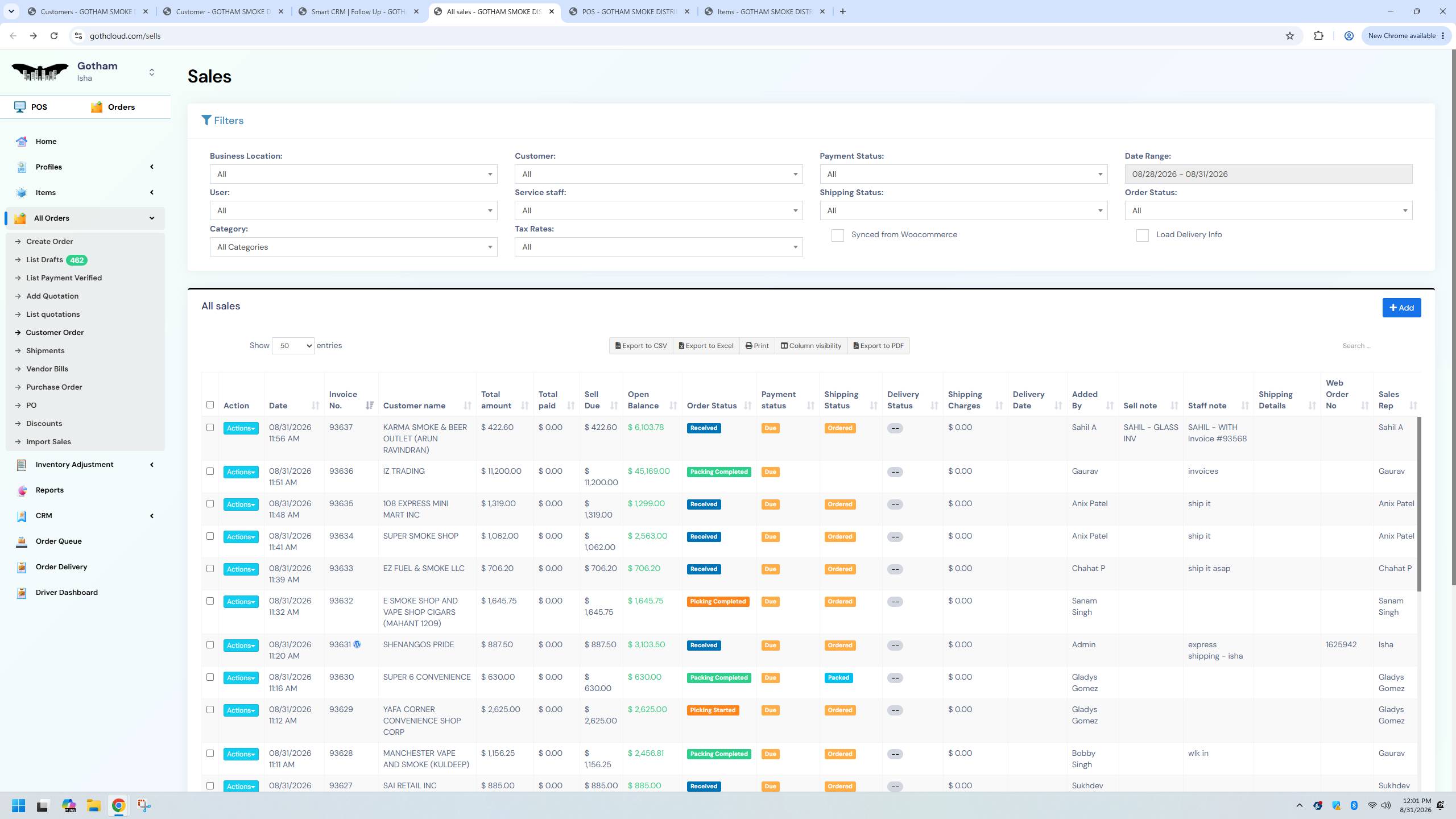
Task: Click WooCommerce icon beside invoice 93631
Action: pyautogui.click(x=357, y=644)
